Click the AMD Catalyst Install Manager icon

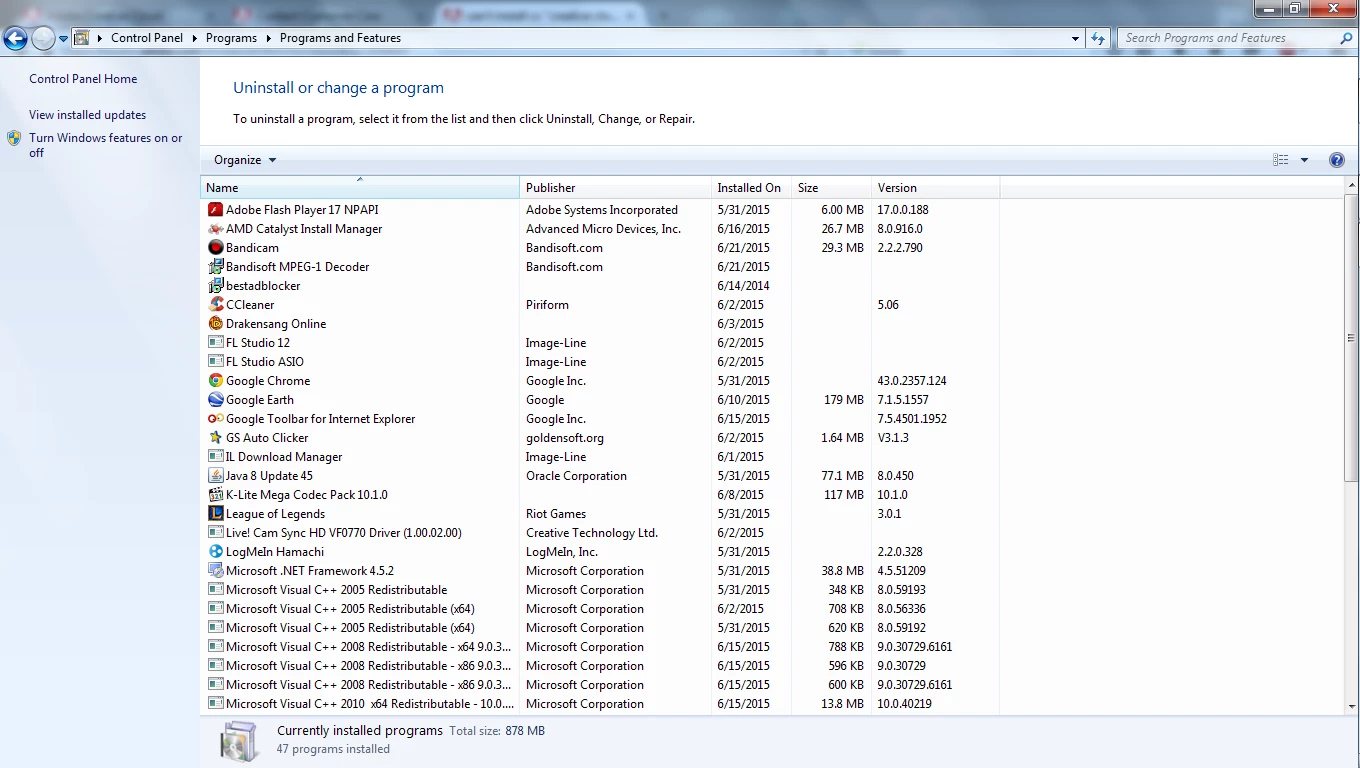click(x=215, y=229)
